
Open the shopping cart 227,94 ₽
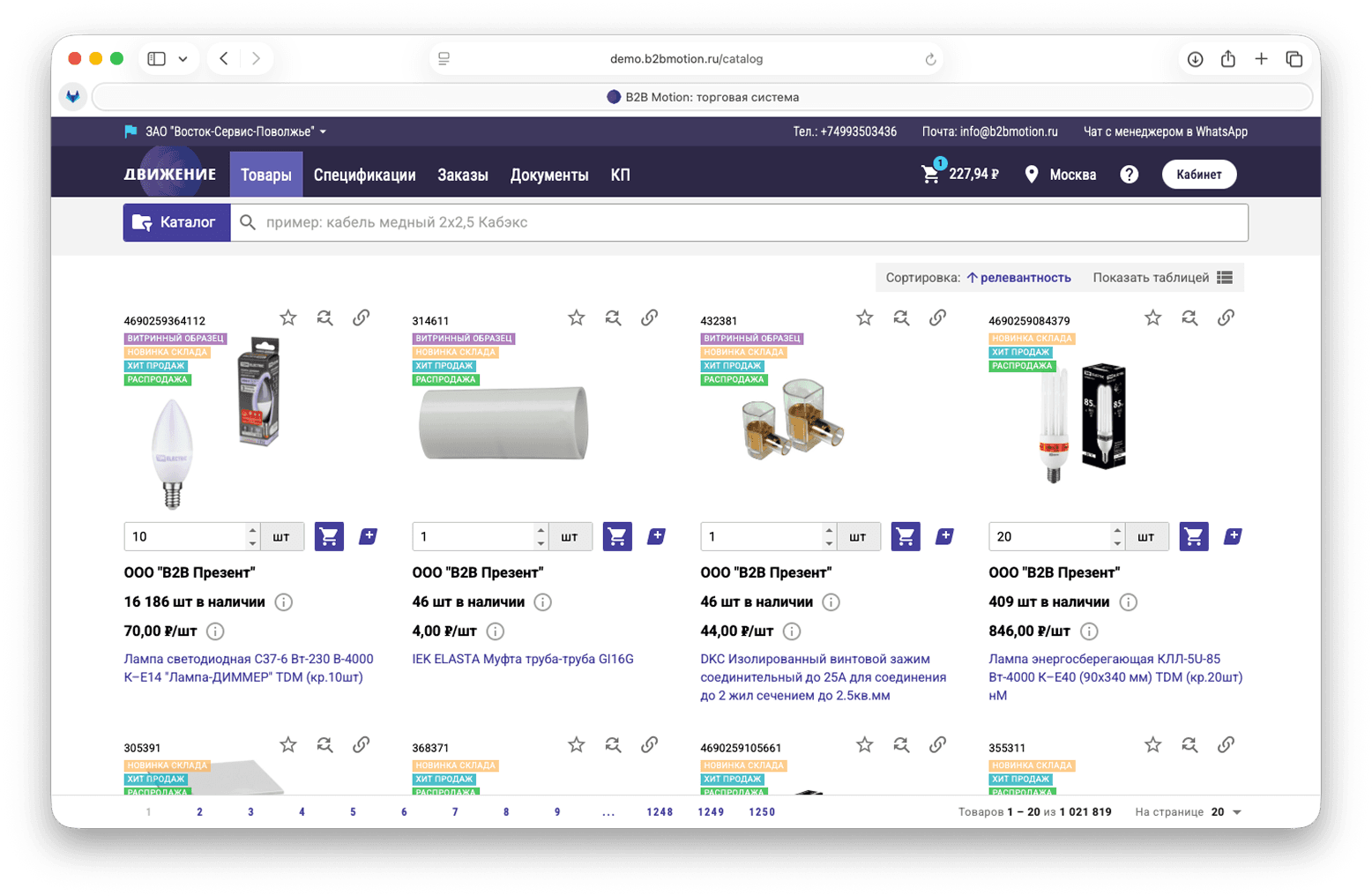pyautogui.click(x=959, y=174)
